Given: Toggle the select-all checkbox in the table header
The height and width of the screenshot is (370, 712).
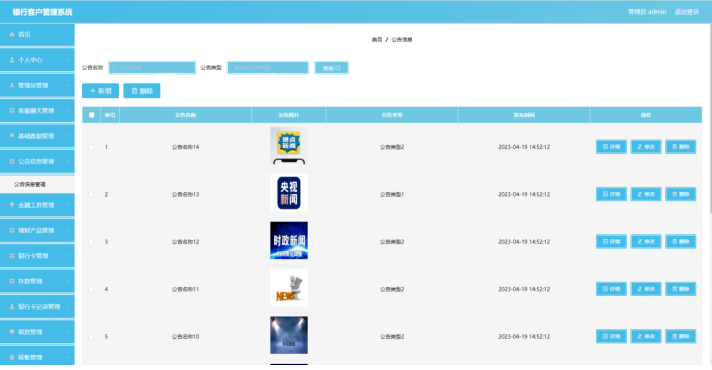Looking at the screenshot, I should point(91,115).
